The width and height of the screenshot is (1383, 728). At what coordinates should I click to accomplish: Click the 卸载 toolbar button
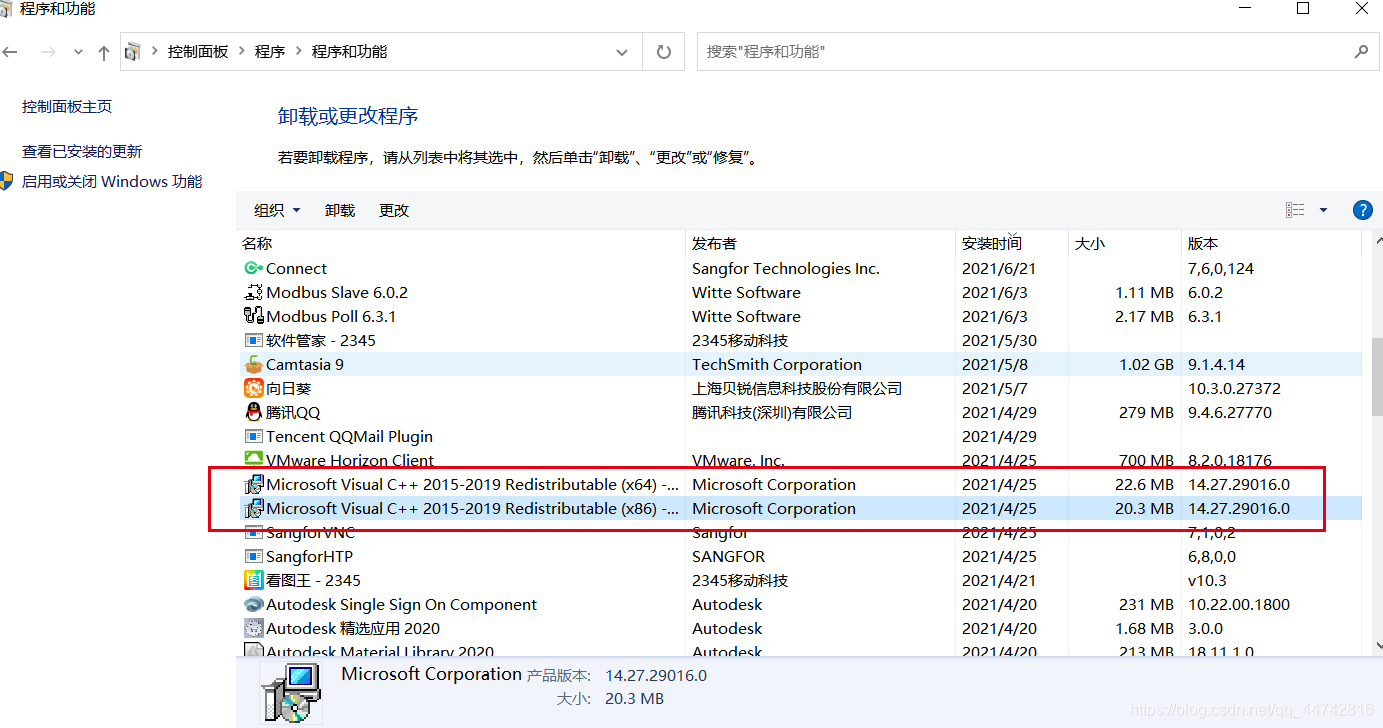pos(340,210)
